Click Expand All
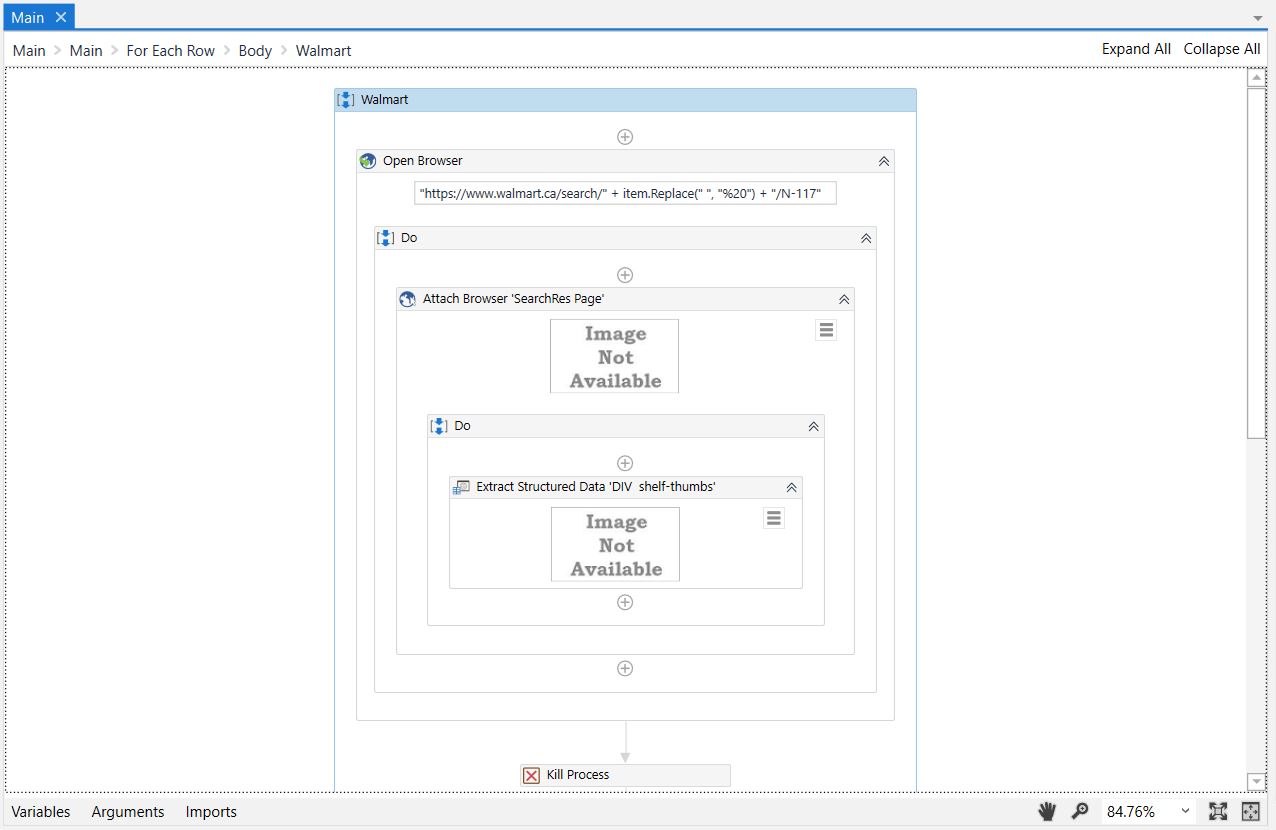The width and height of the screenshot is (1276, 830). click(1136, 49)
